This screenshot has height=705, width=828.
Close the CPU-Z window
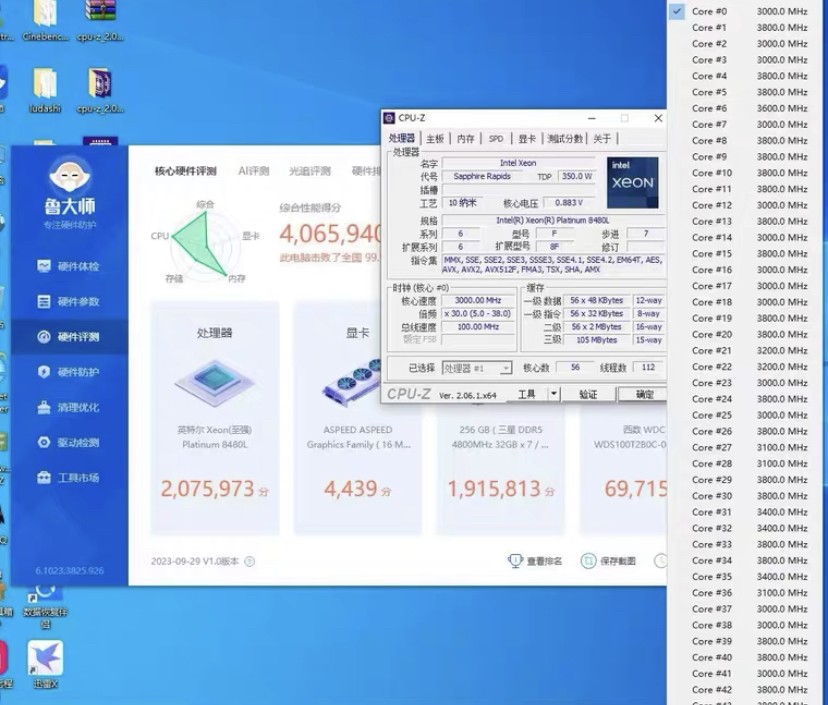pyautogui.click(x=658, y=118)
